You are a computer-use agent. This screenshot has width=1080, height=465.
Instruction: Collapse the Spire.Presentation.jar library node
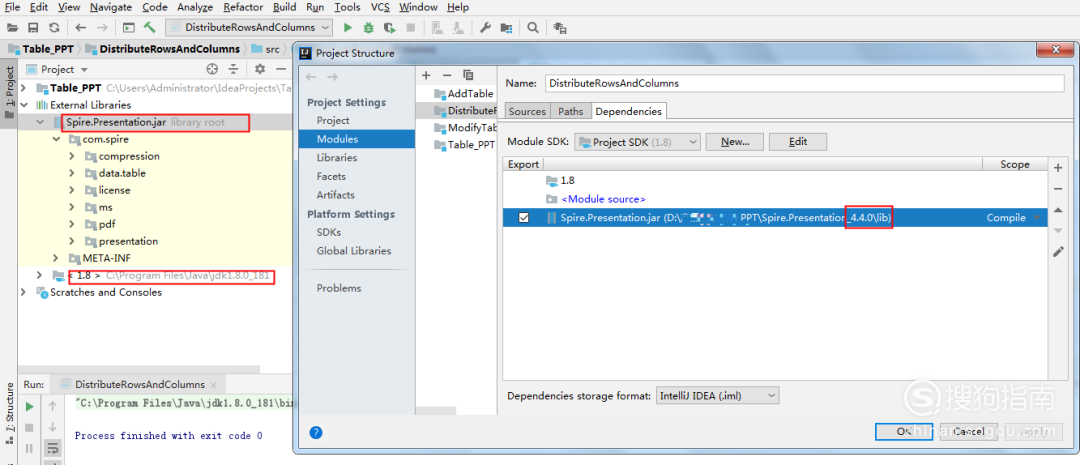(x=40, y=122)
